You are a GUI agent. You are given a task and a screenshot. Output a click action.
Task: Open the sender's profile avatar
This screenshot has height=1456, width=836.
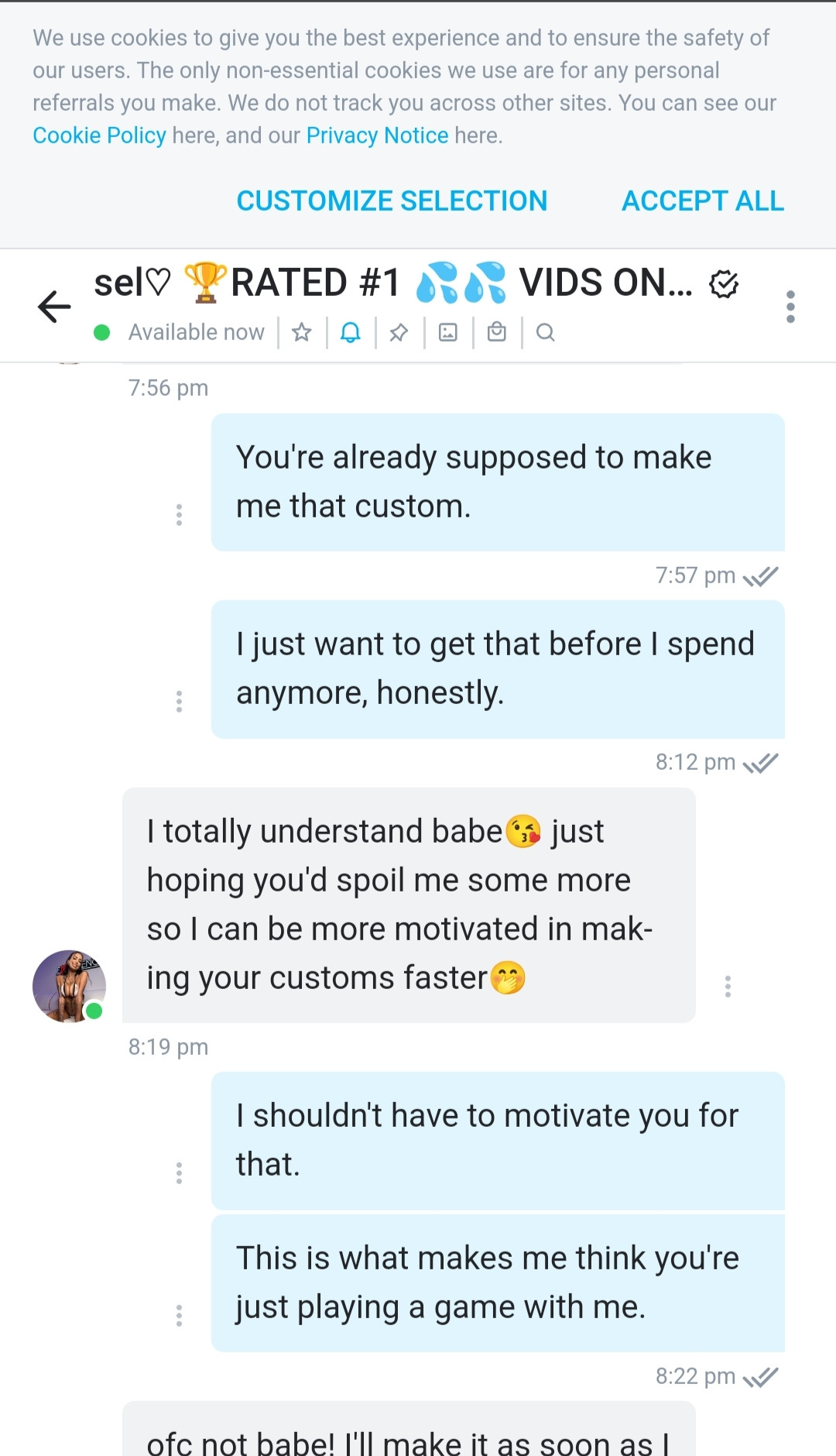(69, 986)
